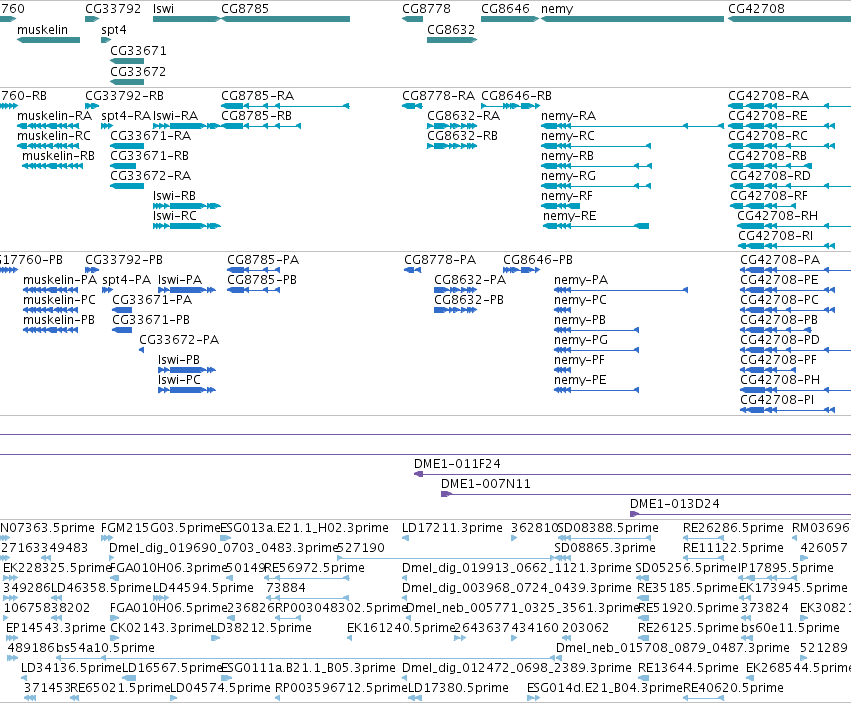
Task: Open protein label CG42708-PC
Action: (x=779, y=300)
